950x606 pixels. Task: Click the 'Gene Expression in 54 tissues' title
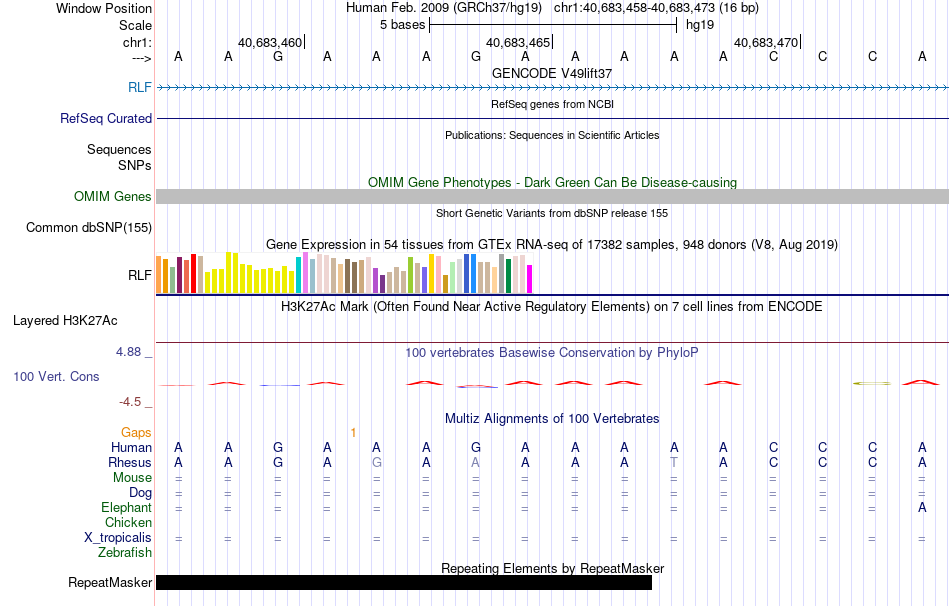[552, 244]
